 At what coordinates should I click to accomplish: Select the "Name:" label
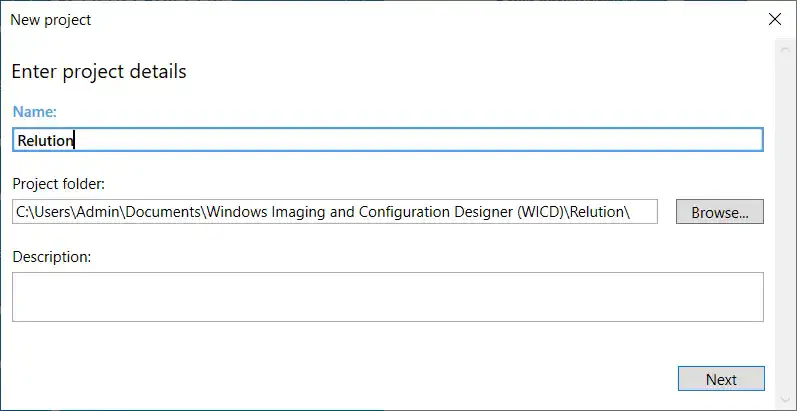coord(34,112)
